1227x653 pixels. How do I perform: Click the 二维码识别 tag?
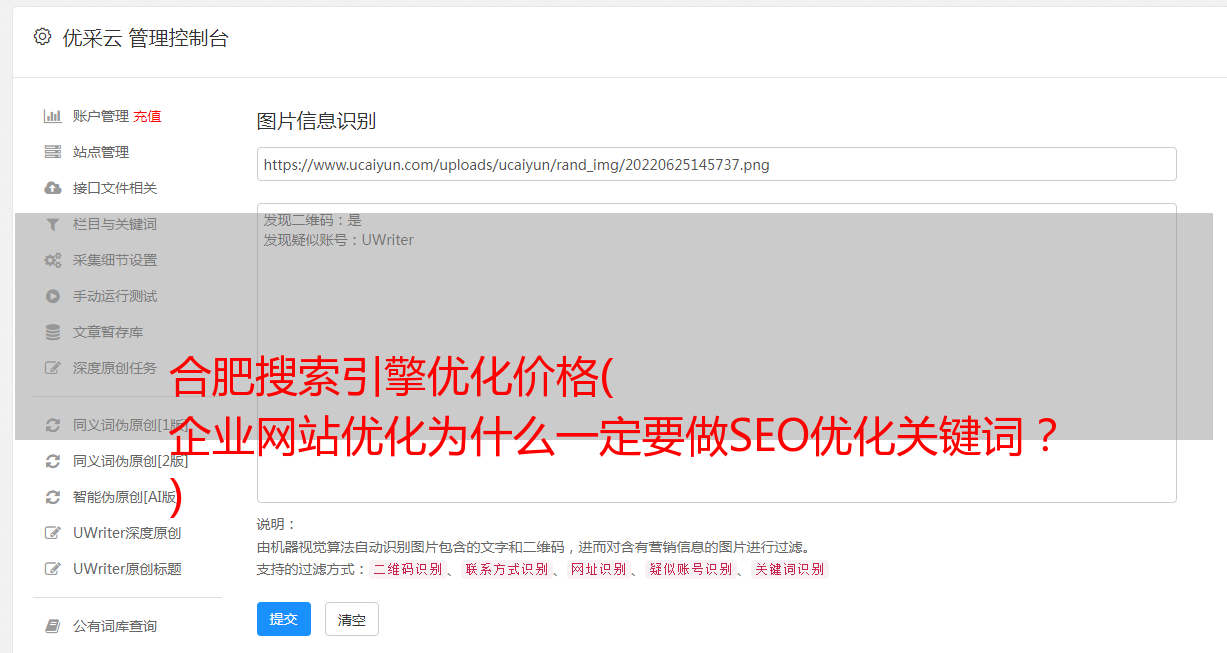(408, 569)
